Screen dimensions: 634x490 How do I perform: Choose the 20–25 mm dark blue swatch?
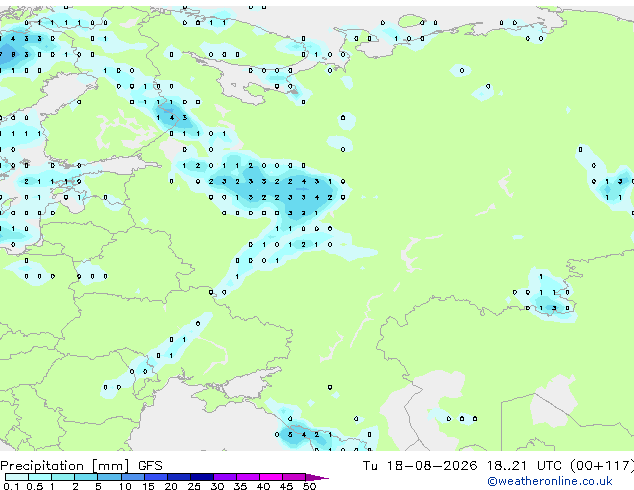pos(179,477)
